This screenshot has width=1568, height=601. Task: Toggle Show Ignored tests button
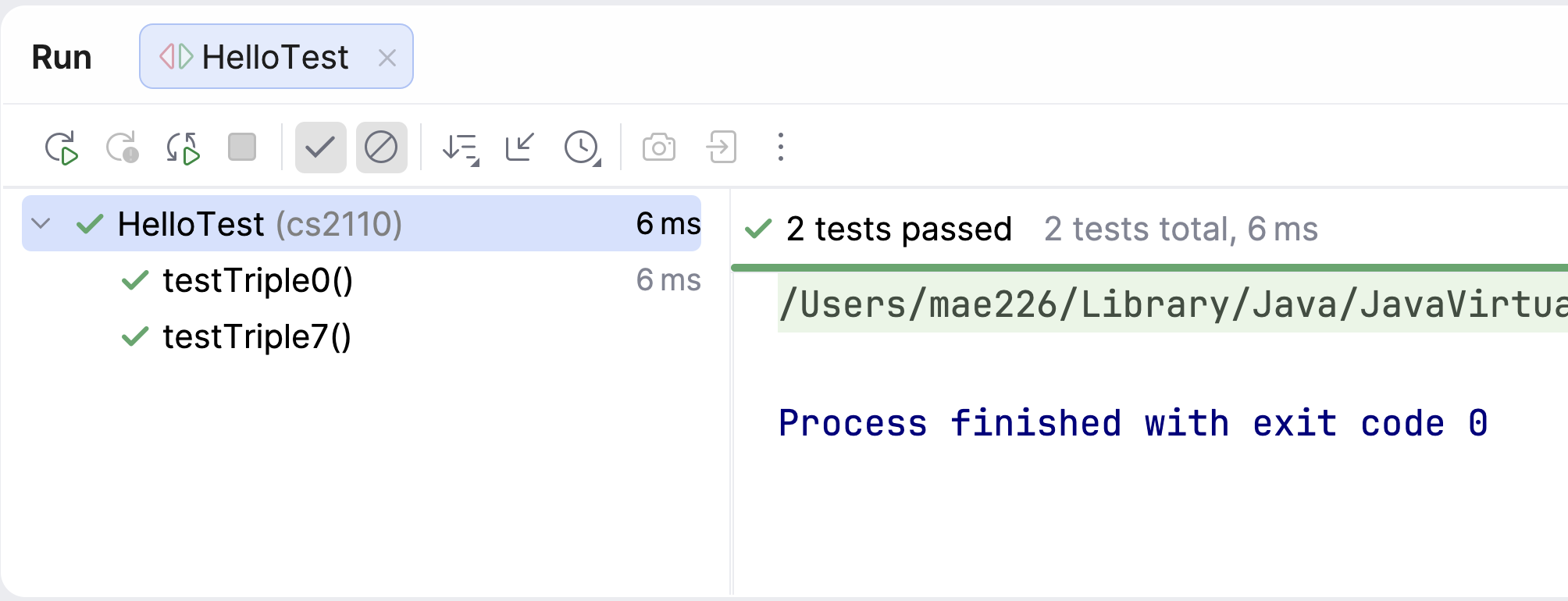pyautogui.click(x=381, y=148)
